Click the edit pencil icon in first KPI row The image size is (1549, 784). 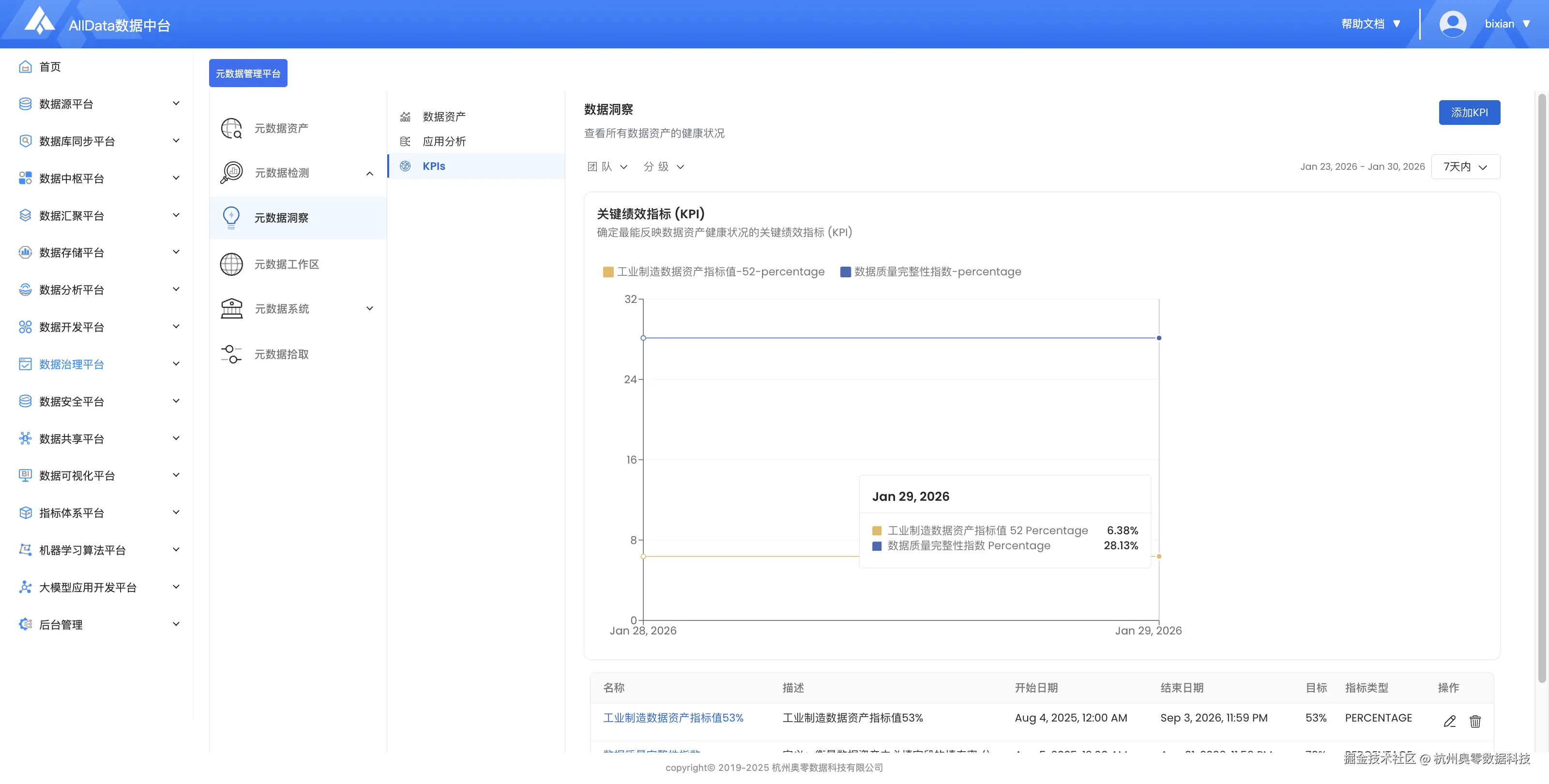1449,721
